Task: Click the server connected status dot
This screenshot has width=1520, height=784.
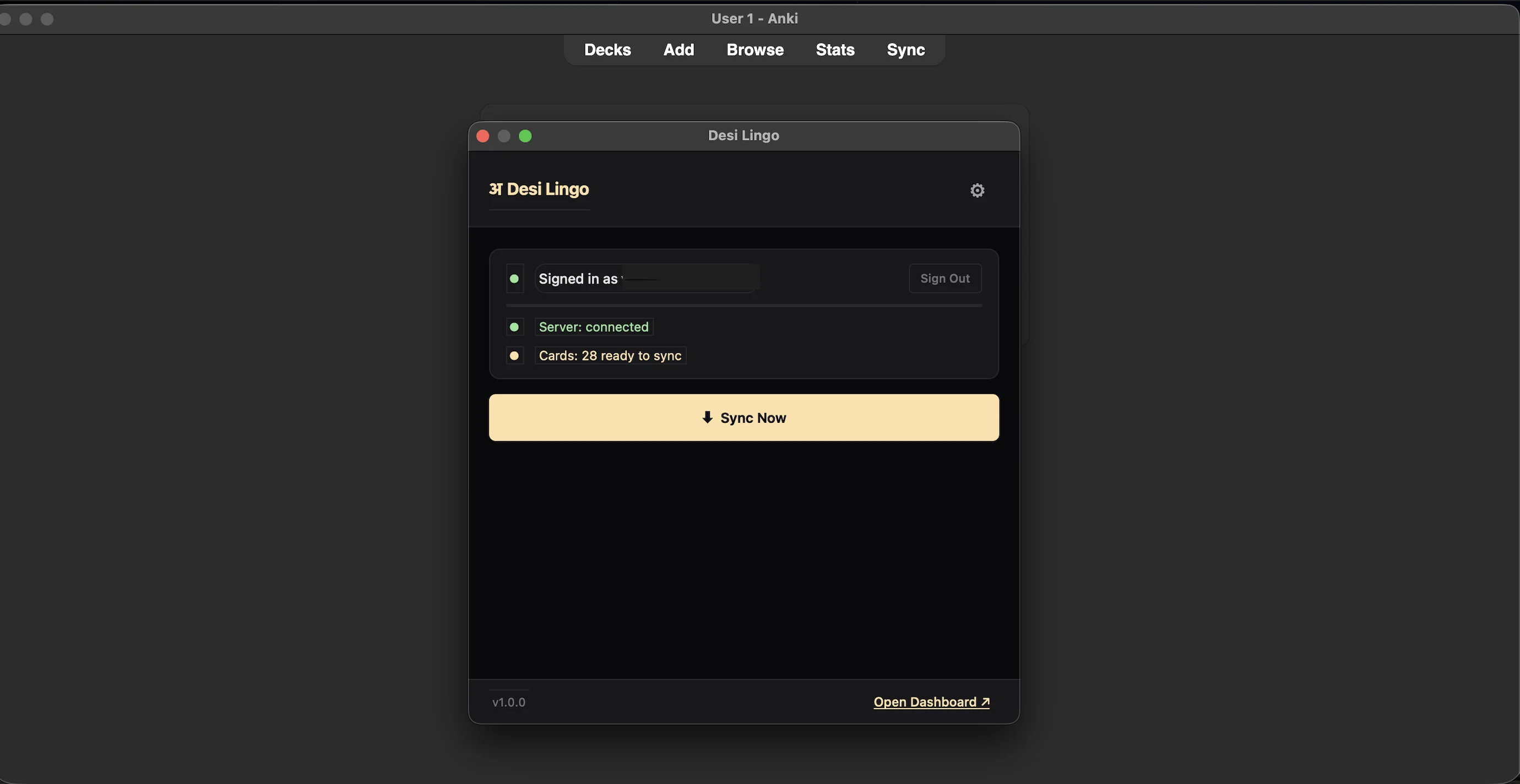Action: pyautogui.click(x=514, y=327)
